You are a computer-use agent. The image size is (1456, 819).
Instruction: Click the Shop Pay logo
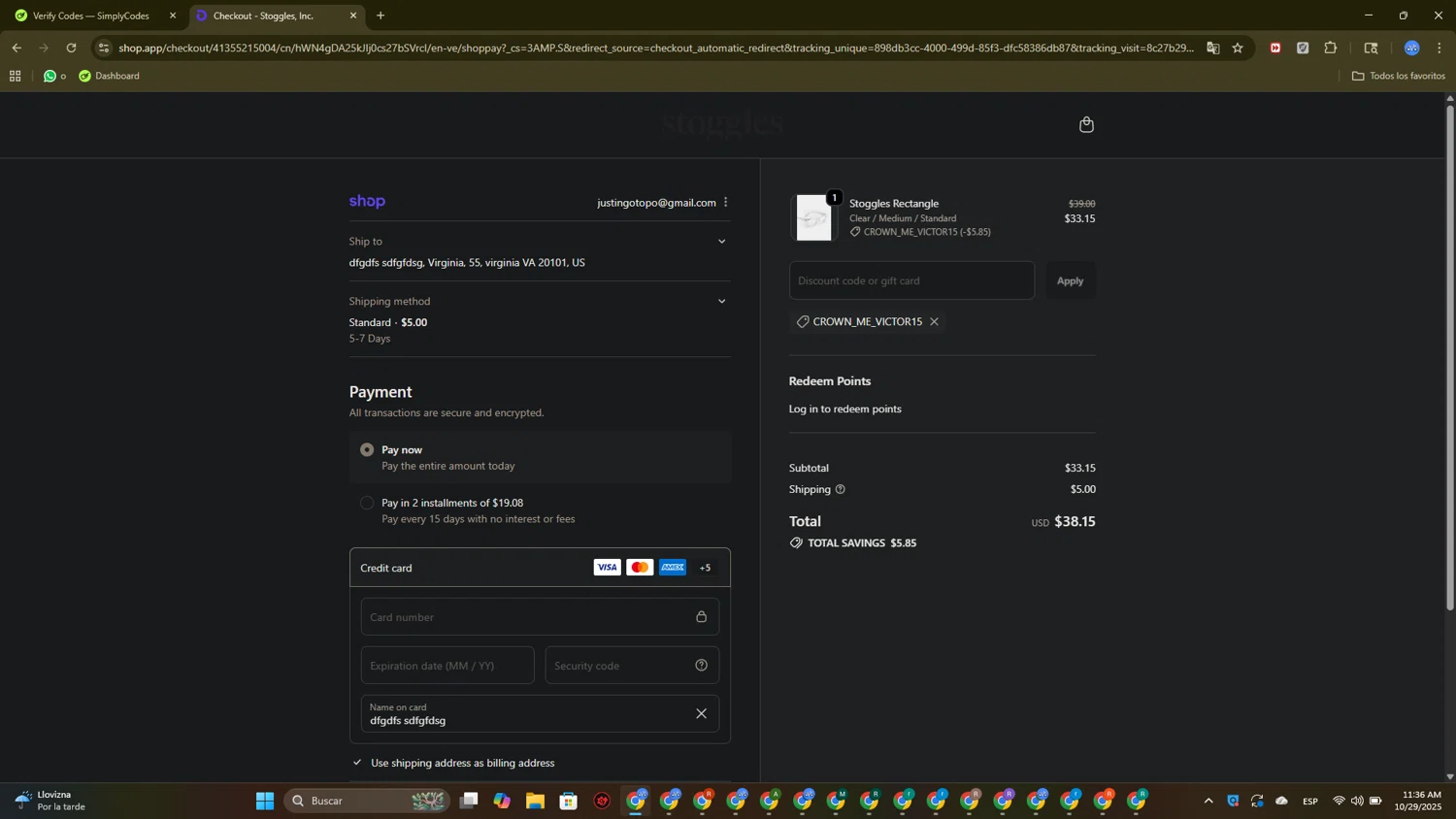coord(367,201)
